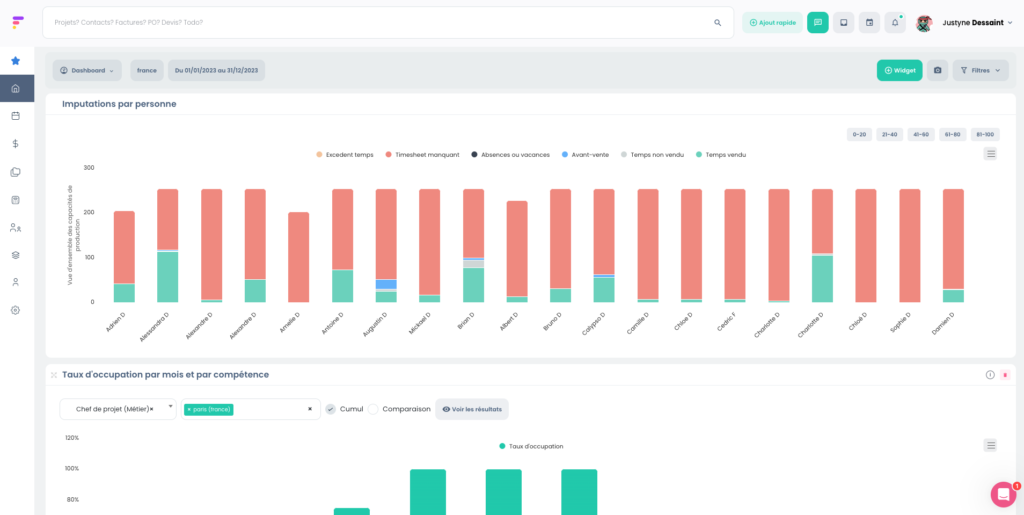The height and width of the screenshot is (515, 1024).
Task: Open favorites via the star sidebar icon
Action: pyautogui.click(x=15, y=60)
